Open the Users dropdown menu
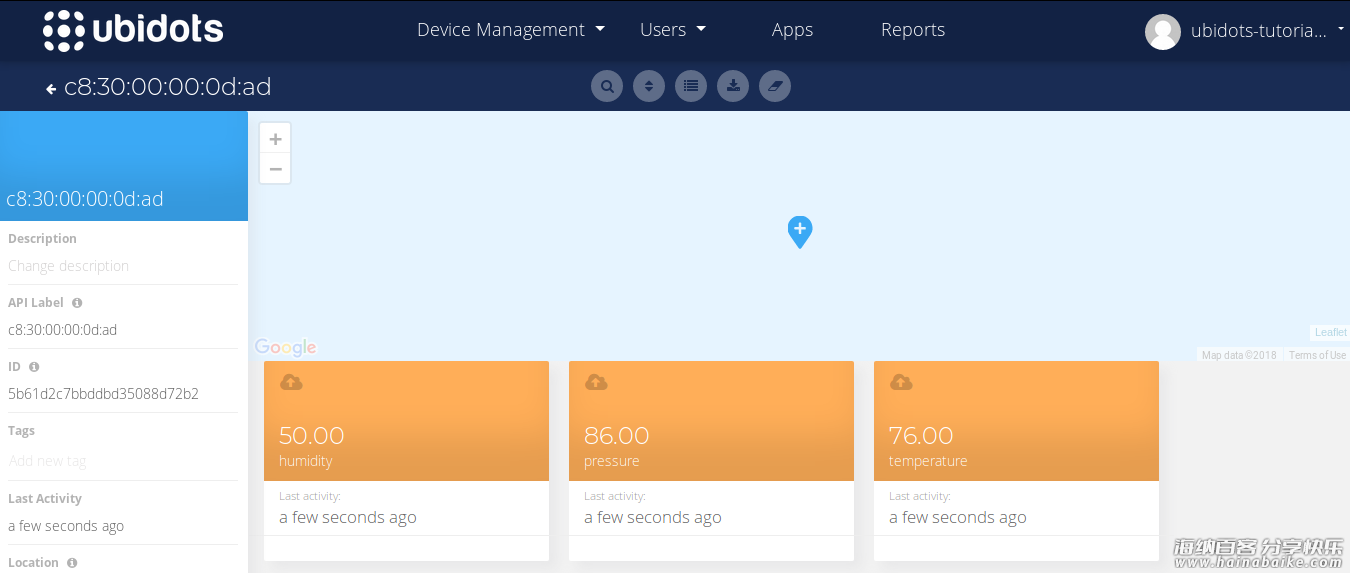 (x=672, y=30)
